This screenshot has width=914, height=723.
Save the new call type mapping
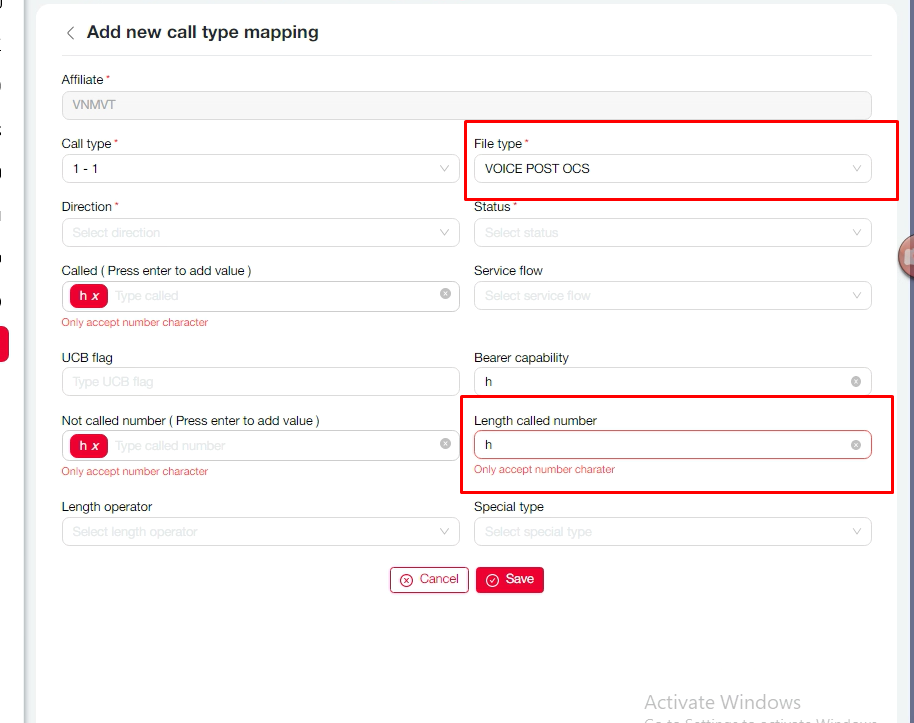510,580
